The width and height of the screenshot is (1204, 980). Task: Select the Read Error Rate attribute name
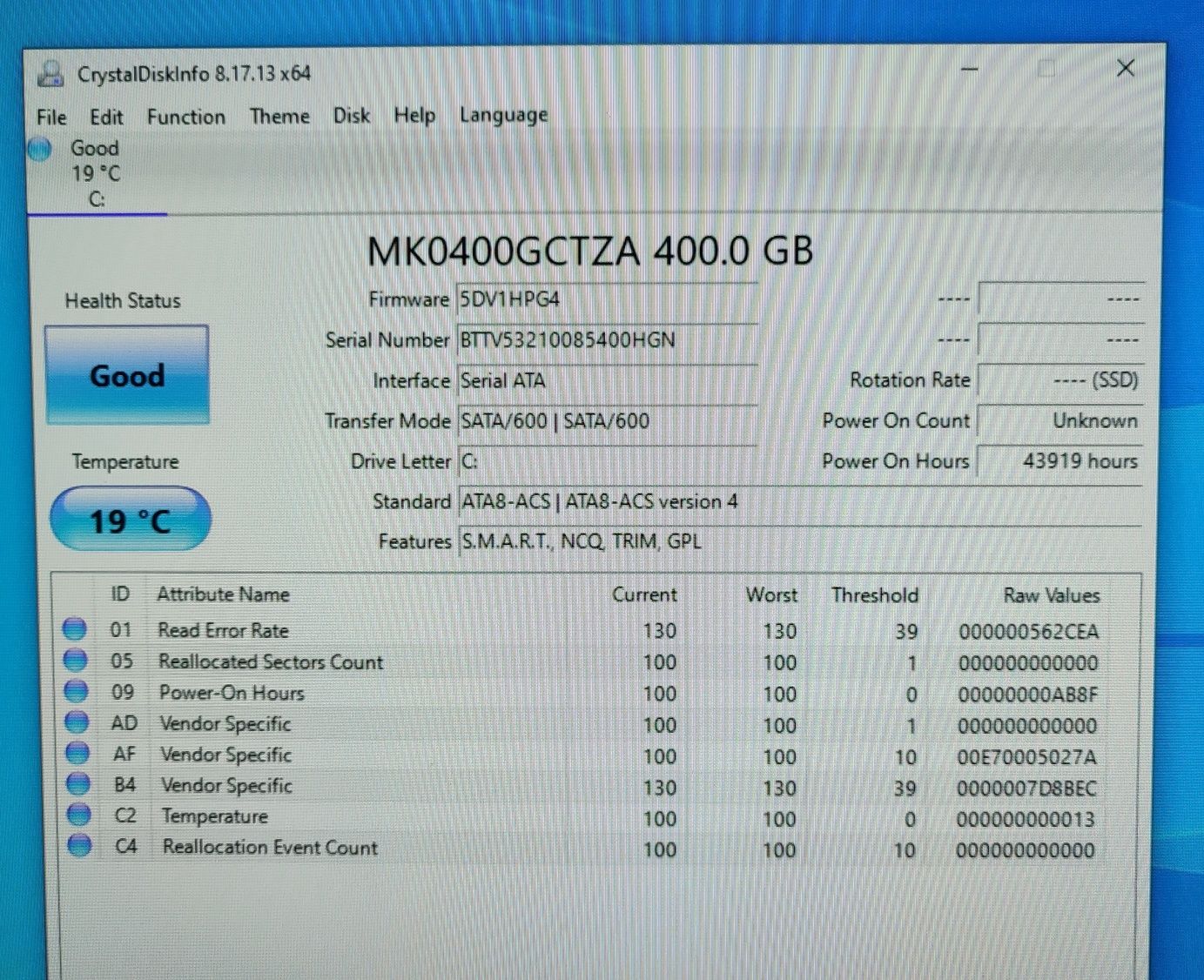[x=223, y=630]
